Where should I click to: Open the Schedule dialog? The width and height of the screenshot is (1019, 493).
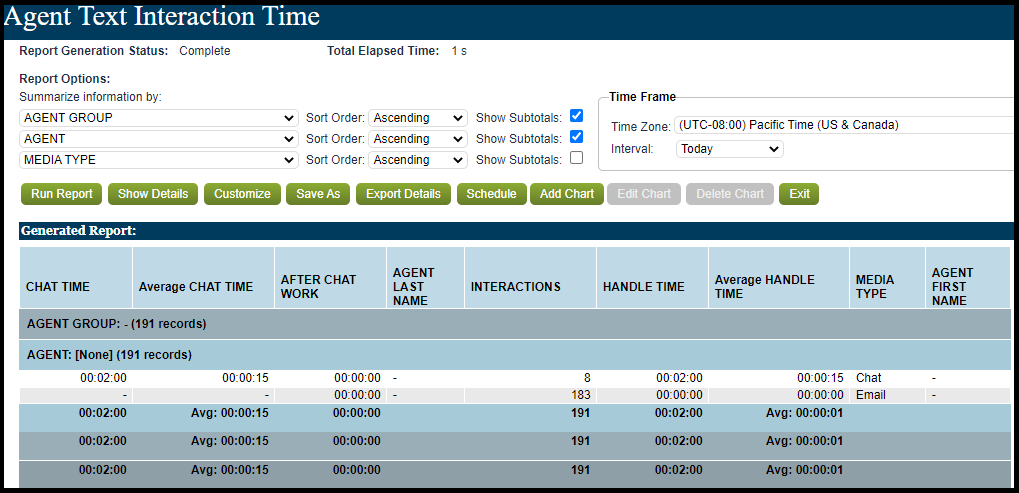pyautogui.click(x=491, y=194)
